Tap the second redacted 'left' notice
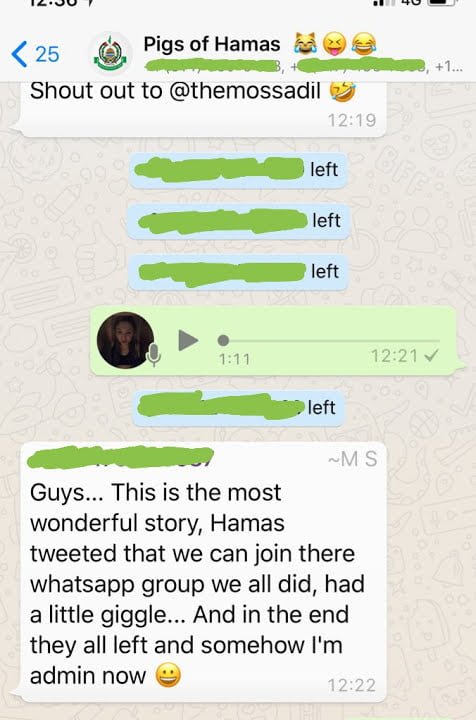476x720 pixels. click(x=239, y=221)
